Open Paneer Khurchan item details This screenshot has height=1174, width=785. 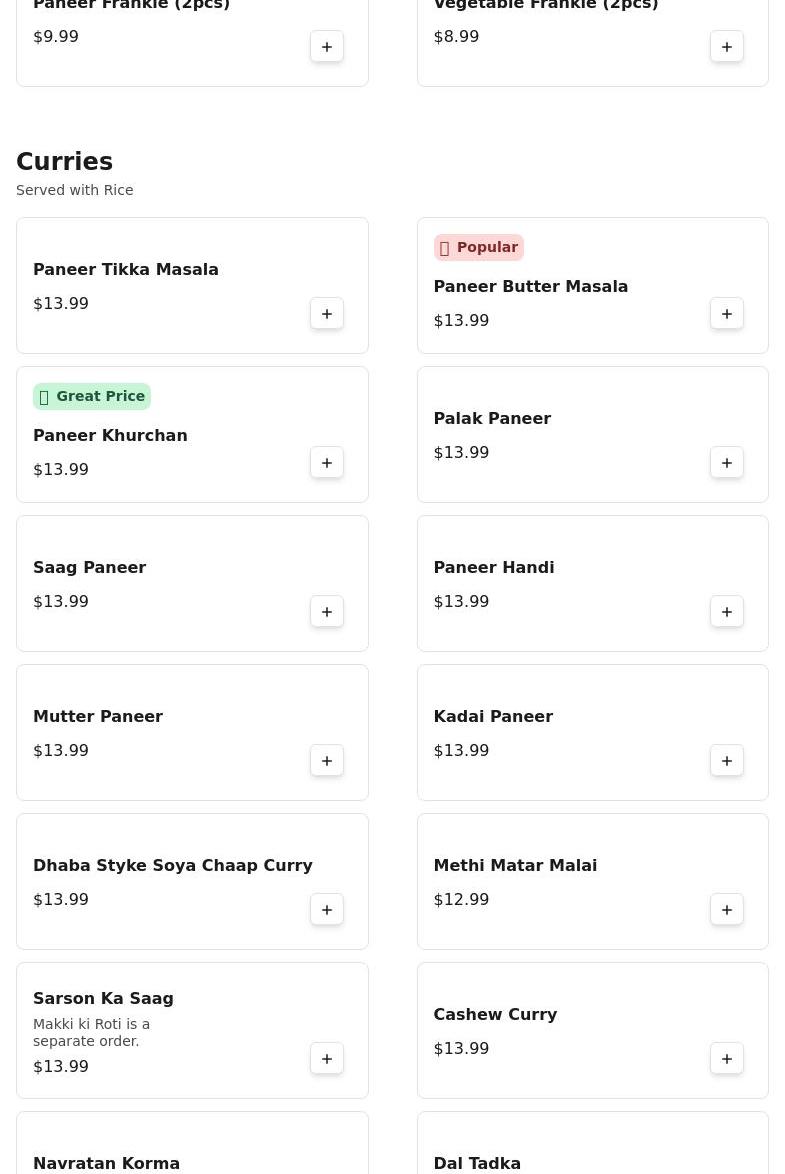coord(110,436)
